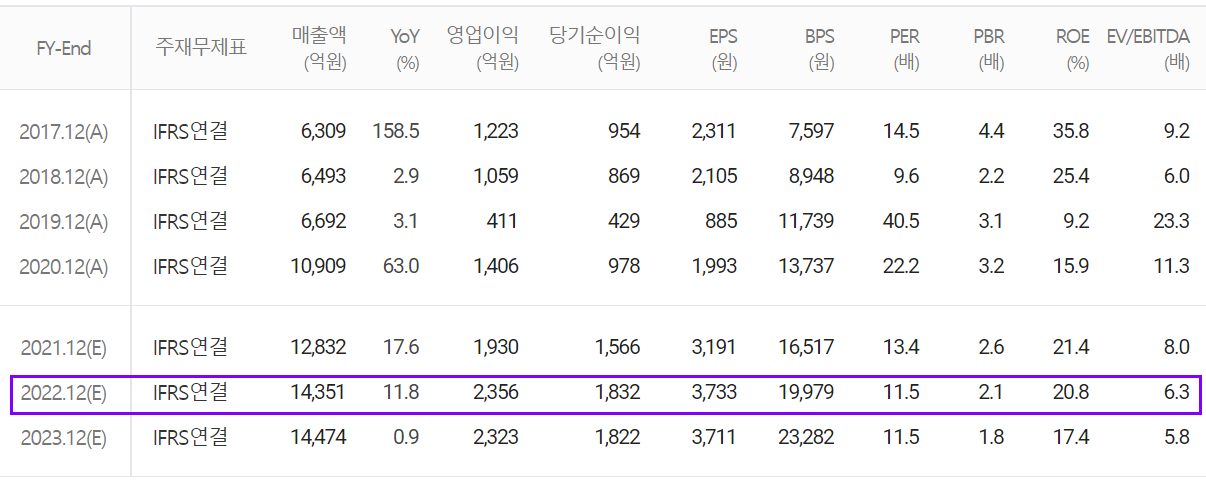The image size is (1206, 482).
Task: Click 2020 ROE value 15.9
Action: click(x=1071, y=266)
